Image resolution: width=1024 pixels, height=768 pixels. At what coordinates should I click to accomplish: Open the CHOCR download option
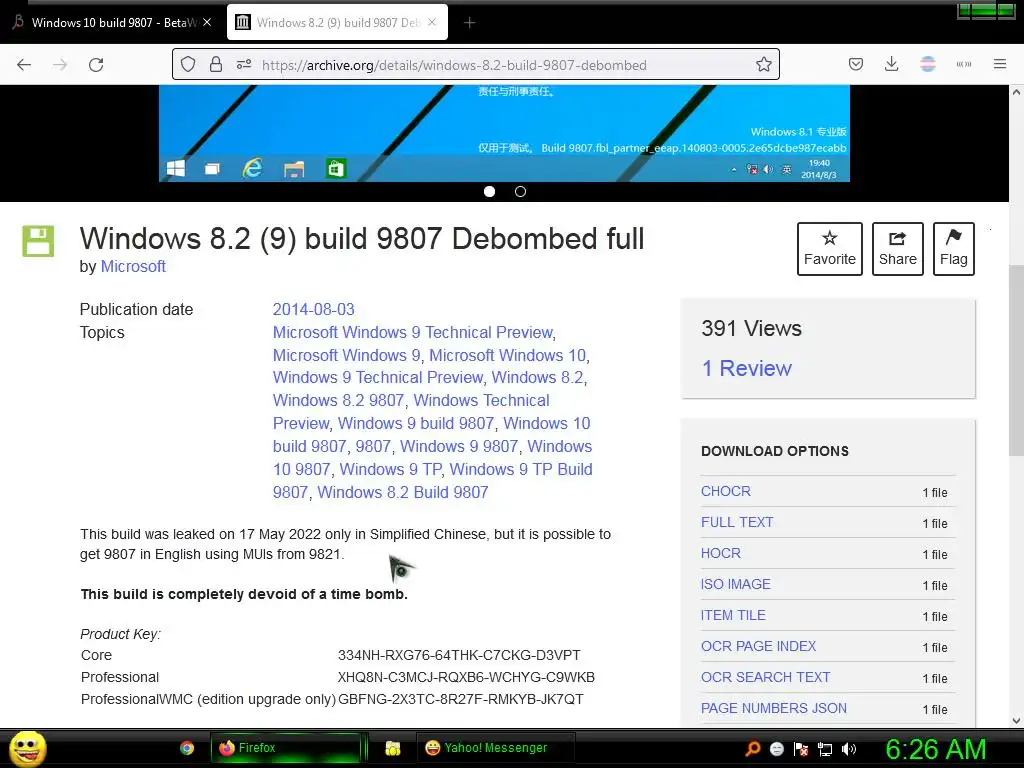click(x=726, y=491)
